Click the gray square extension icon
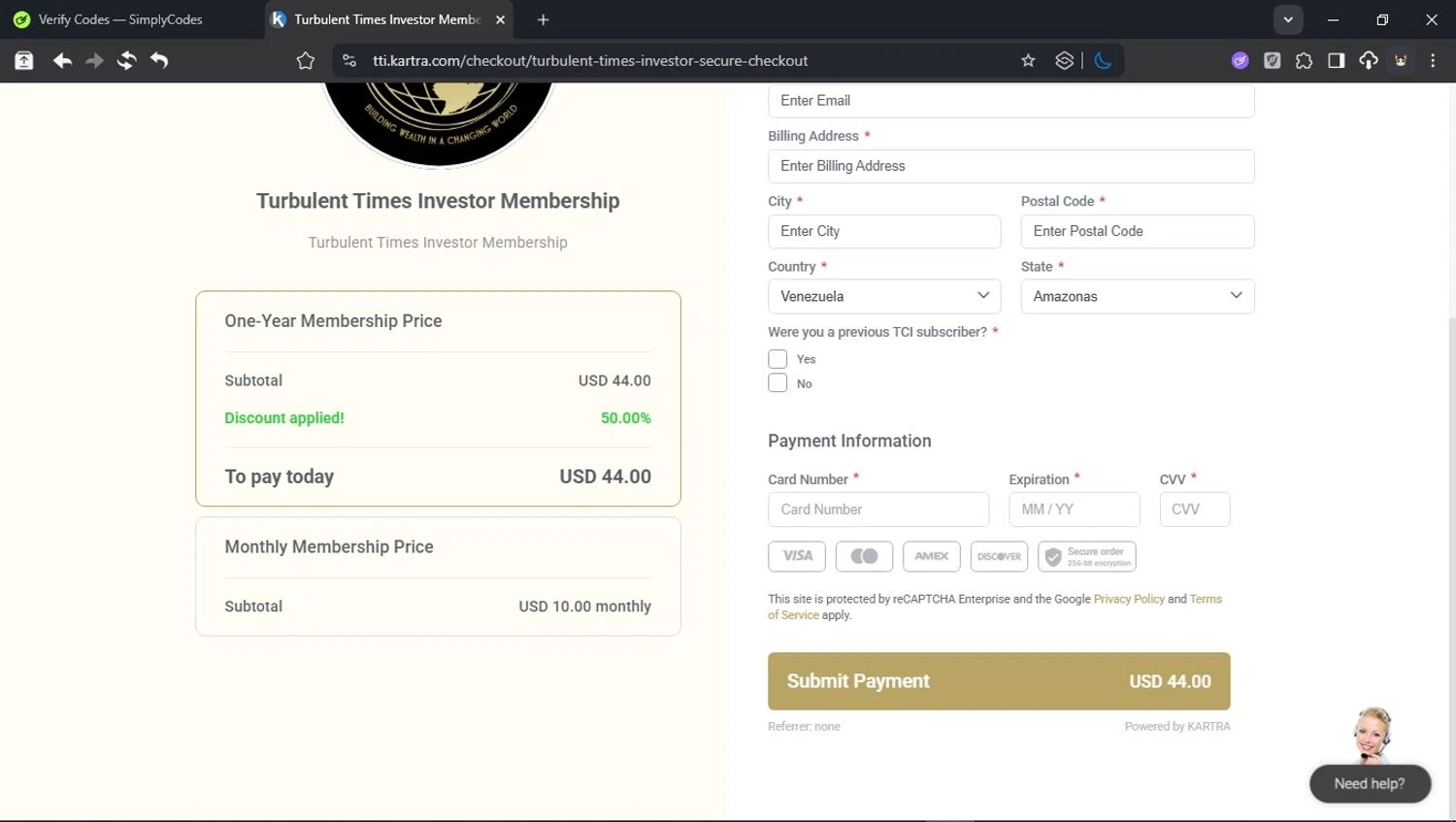Image resolution: width=1456 pixels, height=822 pixels. [1273, 61]
